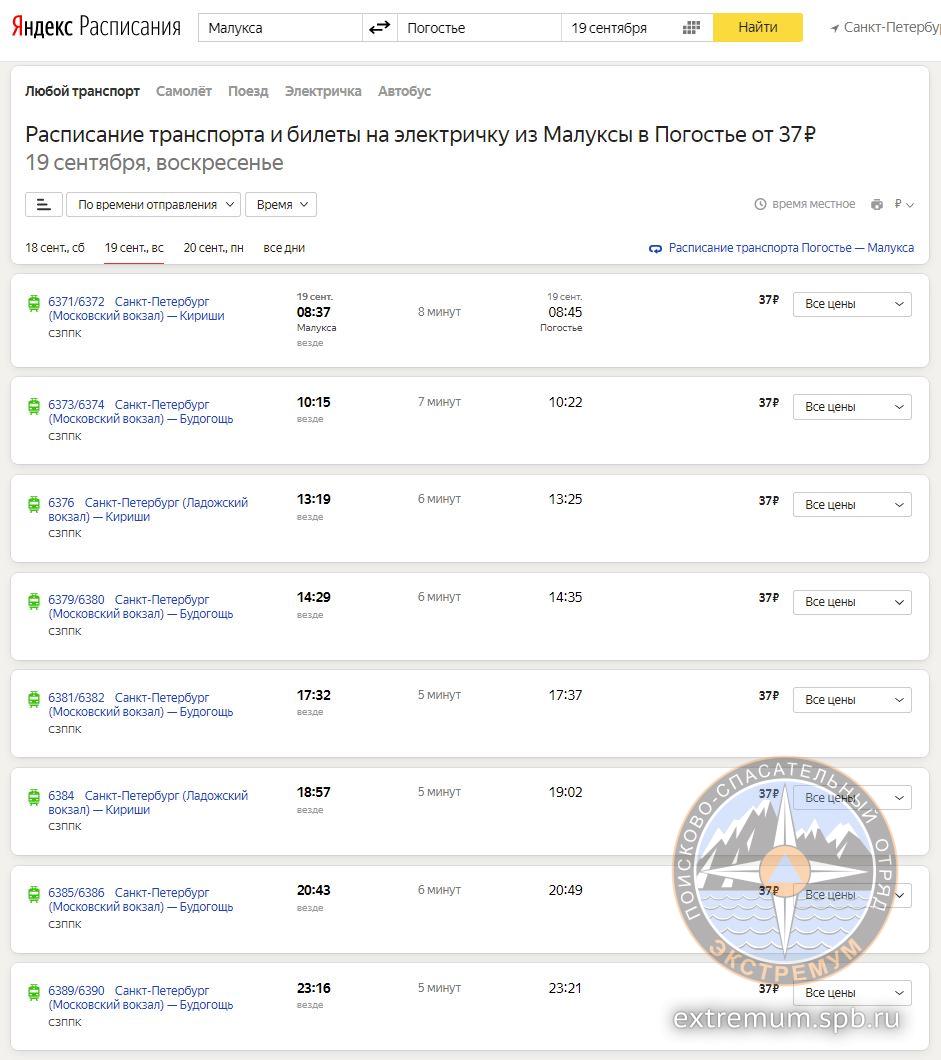Screen dimensions: 941x1060
Task: Expand Все цены for the 17:32 train
Action: pyautogui.click(x=852, y=700)
